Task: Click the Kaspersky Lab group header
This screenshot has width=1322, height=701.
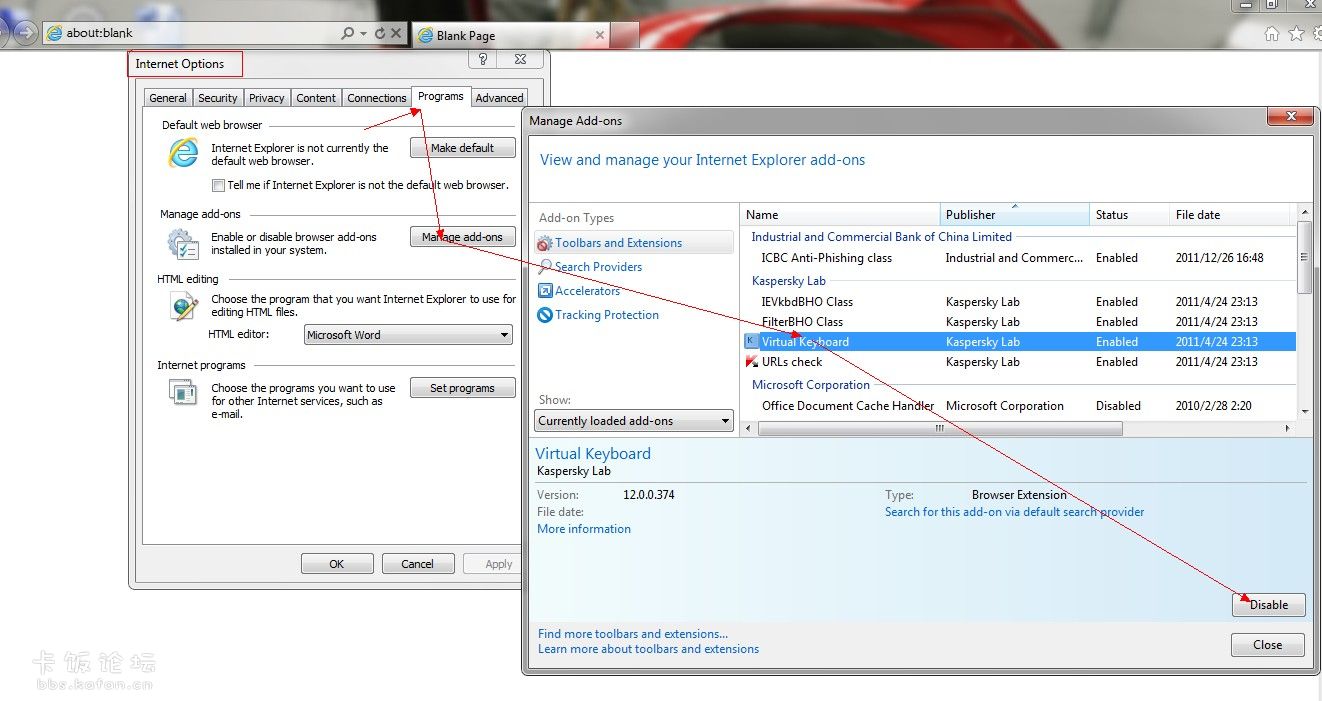Action: coord(789,281)
